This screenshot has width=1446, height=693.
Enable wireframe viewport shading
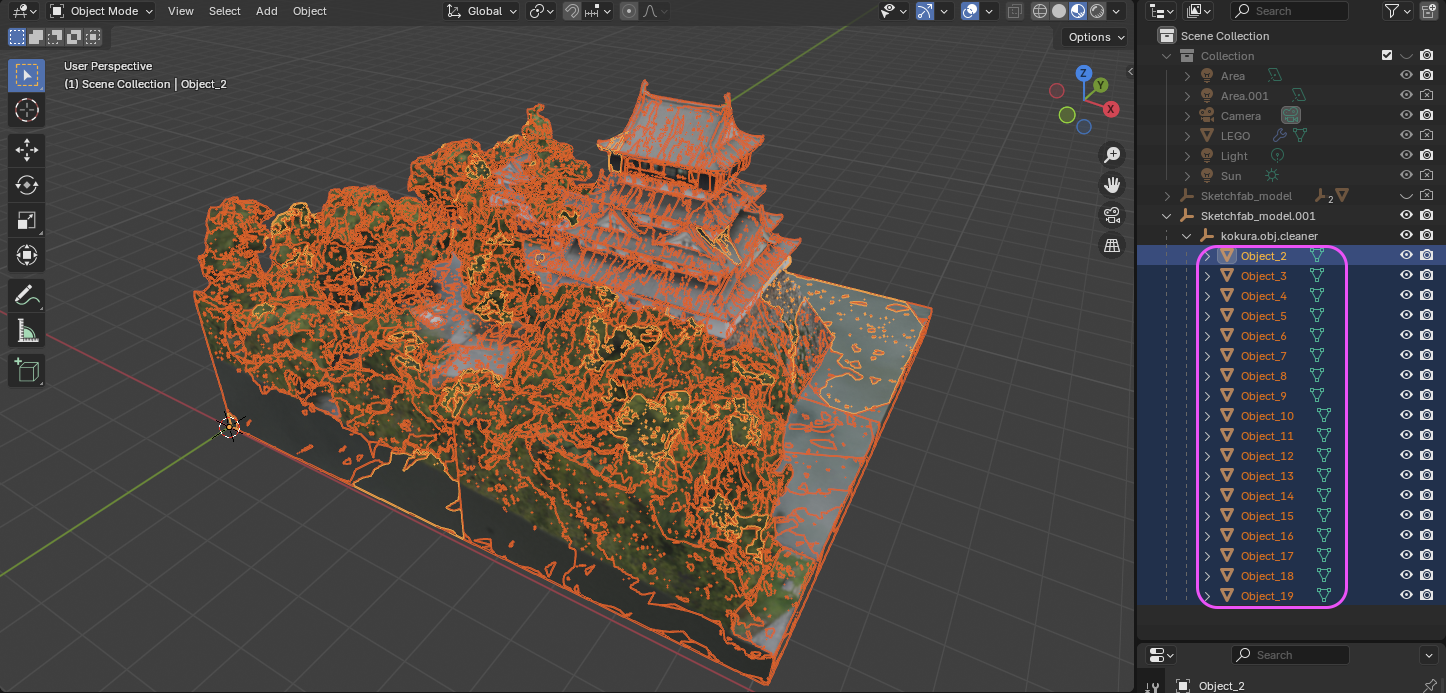[1040, 11]
